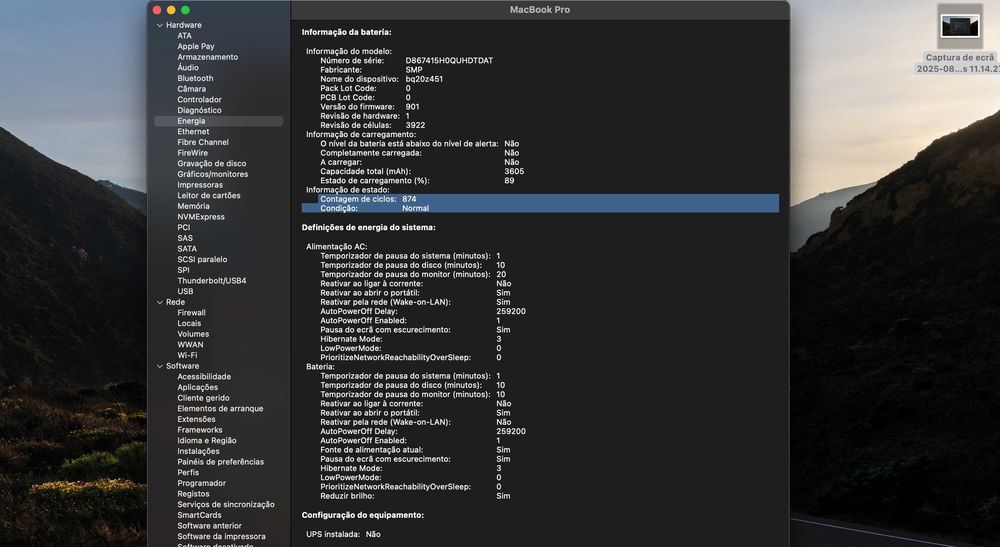Collapse the Software section disclosure triangle
Viewport: 1000px width, 547px height.
coord(159,366)
